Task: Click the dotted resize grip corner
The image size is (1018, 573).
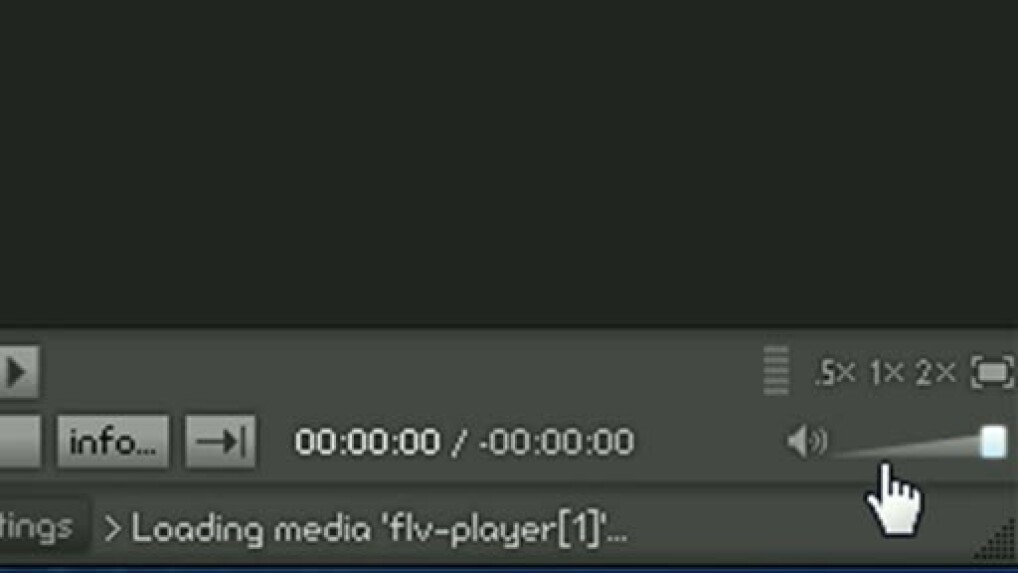Action: [997, 541]
